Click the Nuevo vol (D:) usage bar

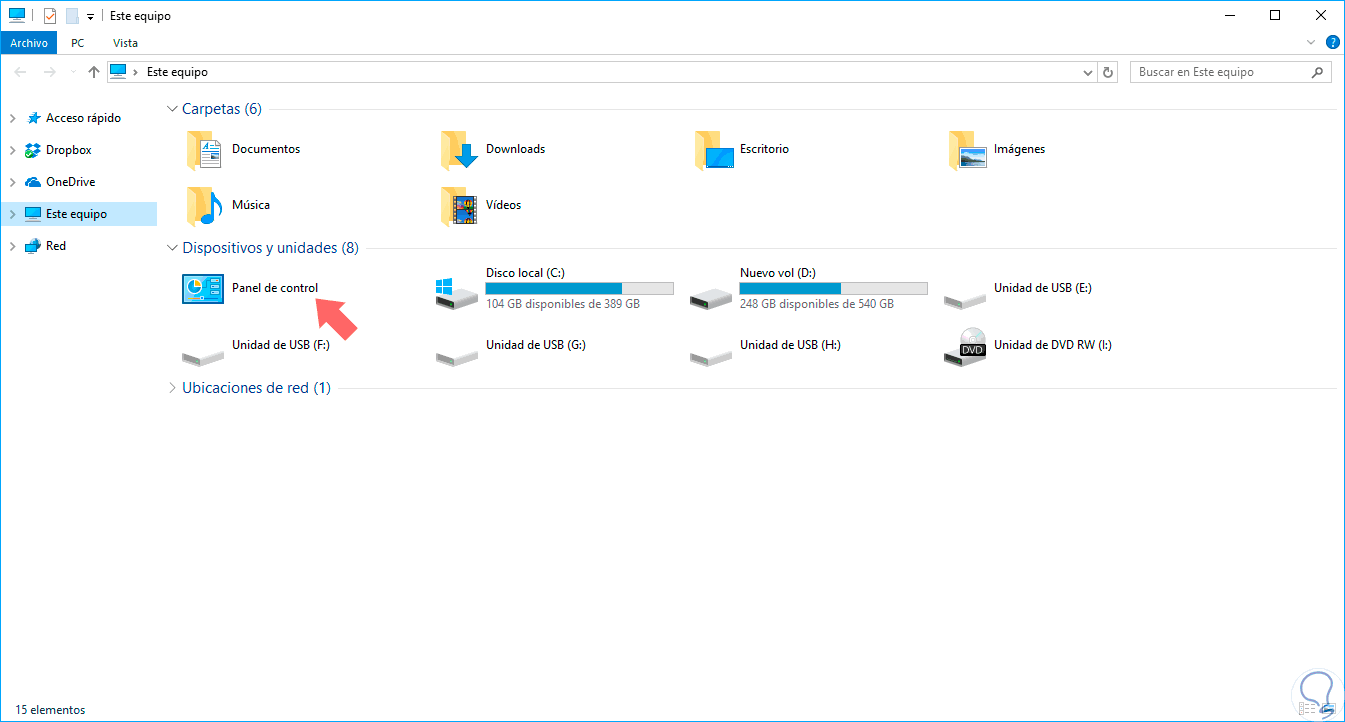(x=834, y=288)
